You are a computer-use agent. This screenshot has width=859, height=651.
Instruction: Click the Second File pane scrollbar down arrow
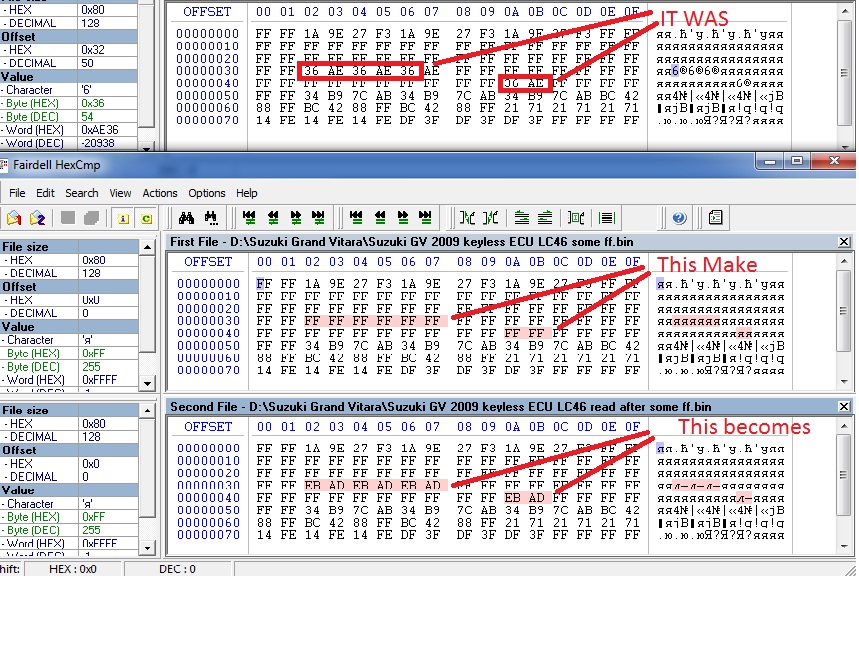pos(844,546)
